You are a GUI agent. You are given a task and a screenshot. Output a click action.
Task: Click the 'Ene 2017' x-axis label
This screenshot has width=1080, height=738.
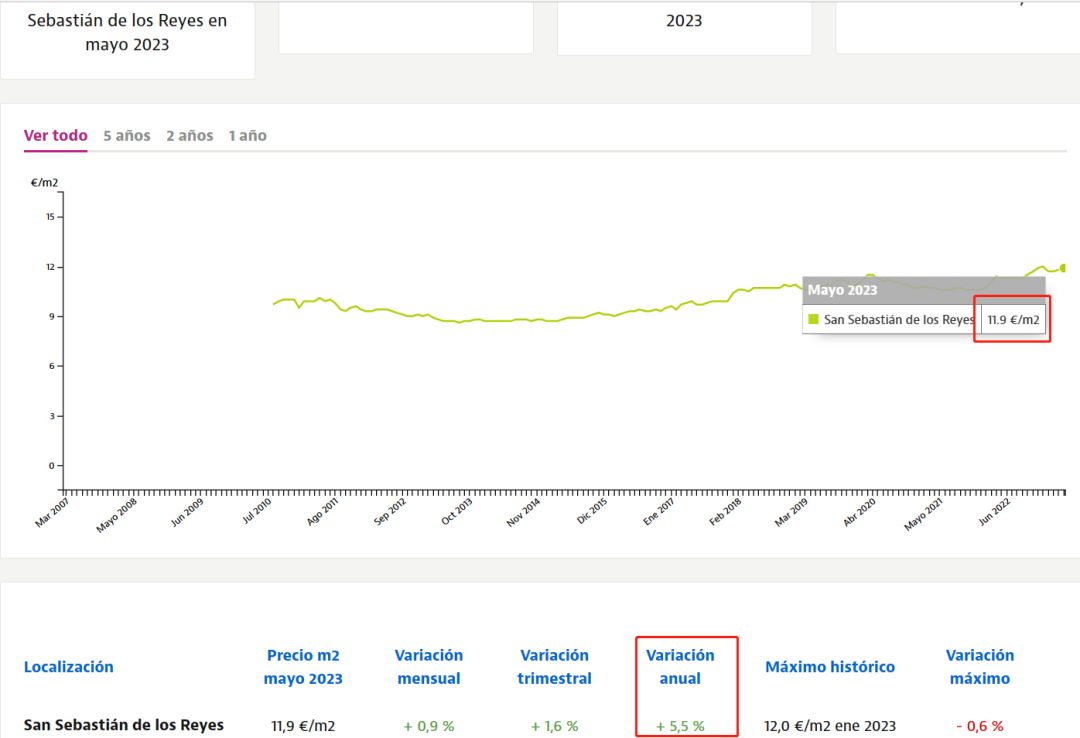(658, 511)
